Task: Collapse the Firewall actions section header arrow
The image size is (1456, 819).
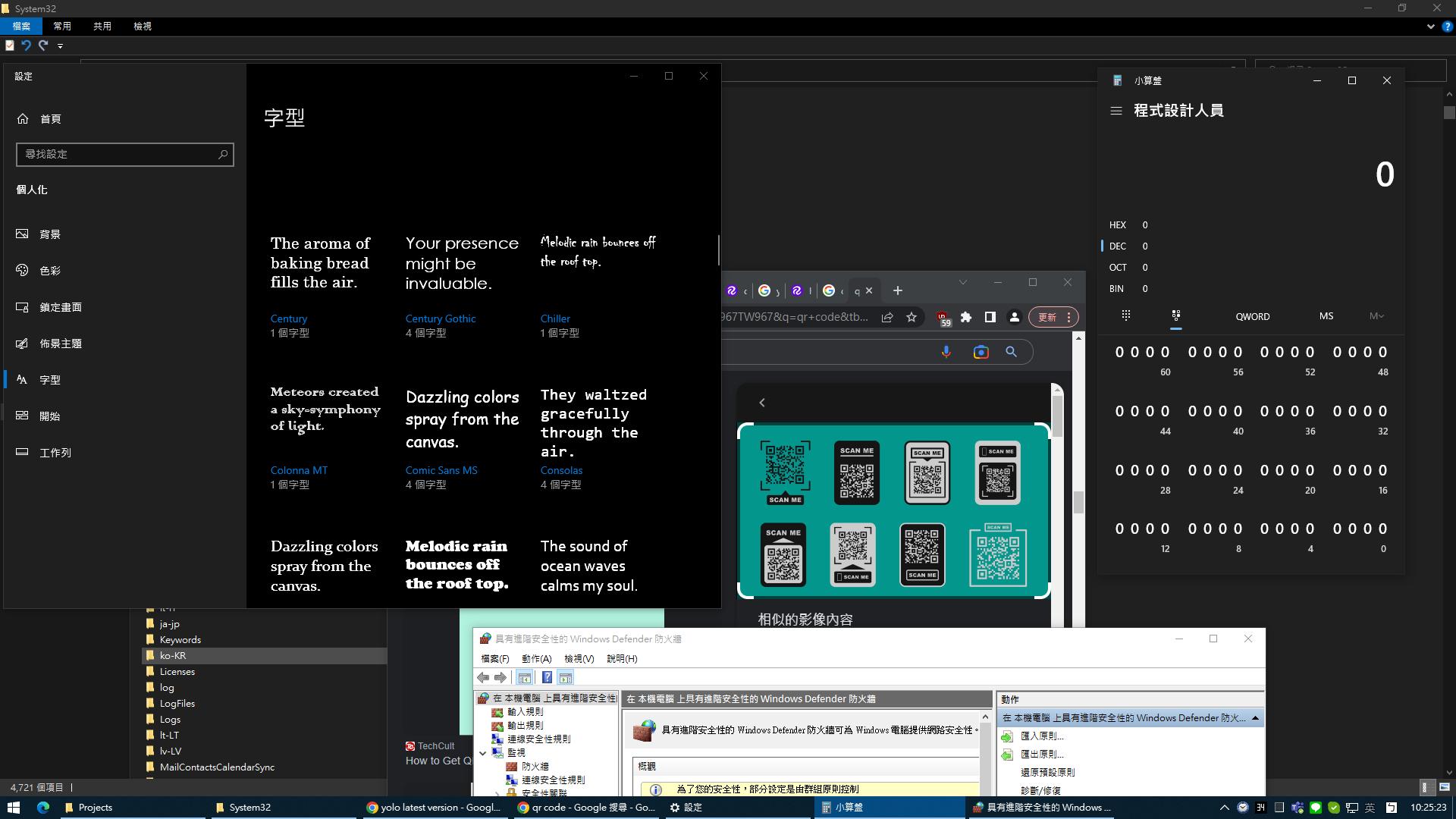Action: pos(1255,717)
